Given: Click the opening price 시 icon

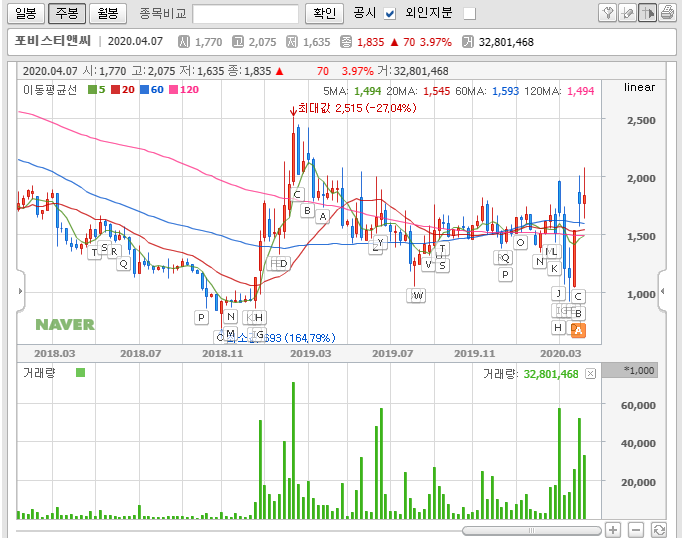Looking at the screenshot, I should tap(184, 42).
